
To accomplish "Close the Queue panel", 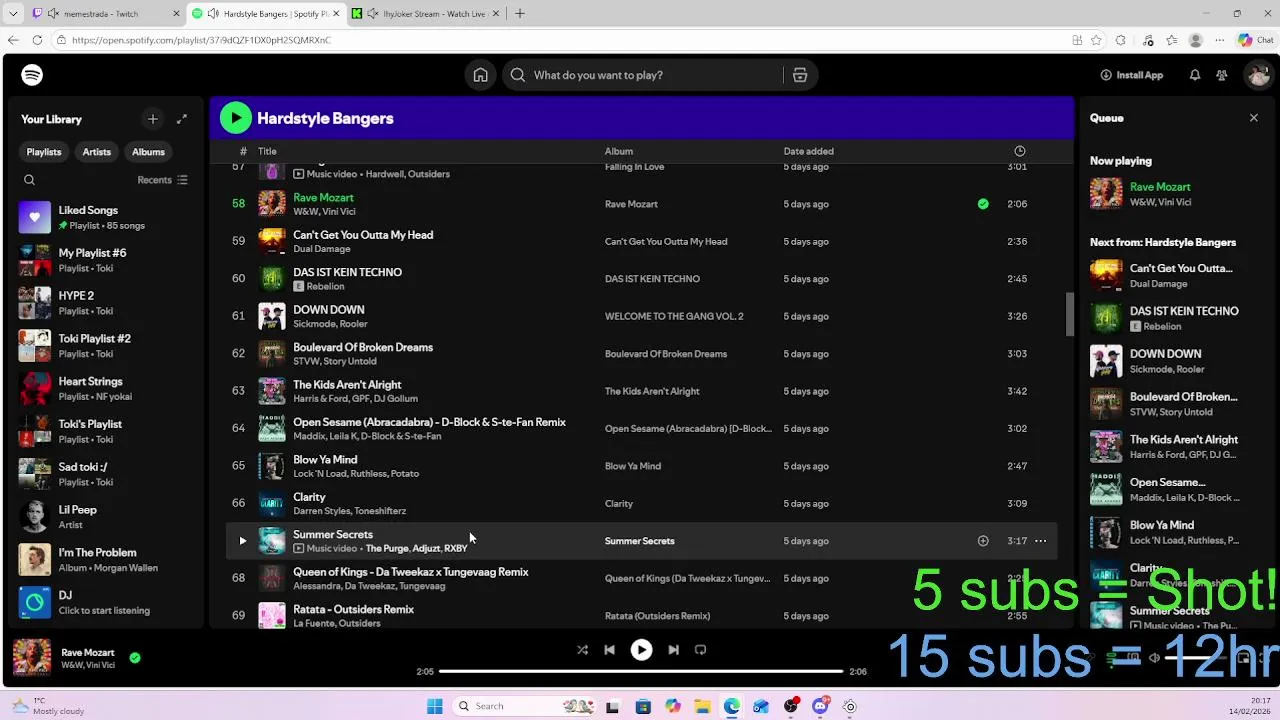I will [x=1253, y=118].
